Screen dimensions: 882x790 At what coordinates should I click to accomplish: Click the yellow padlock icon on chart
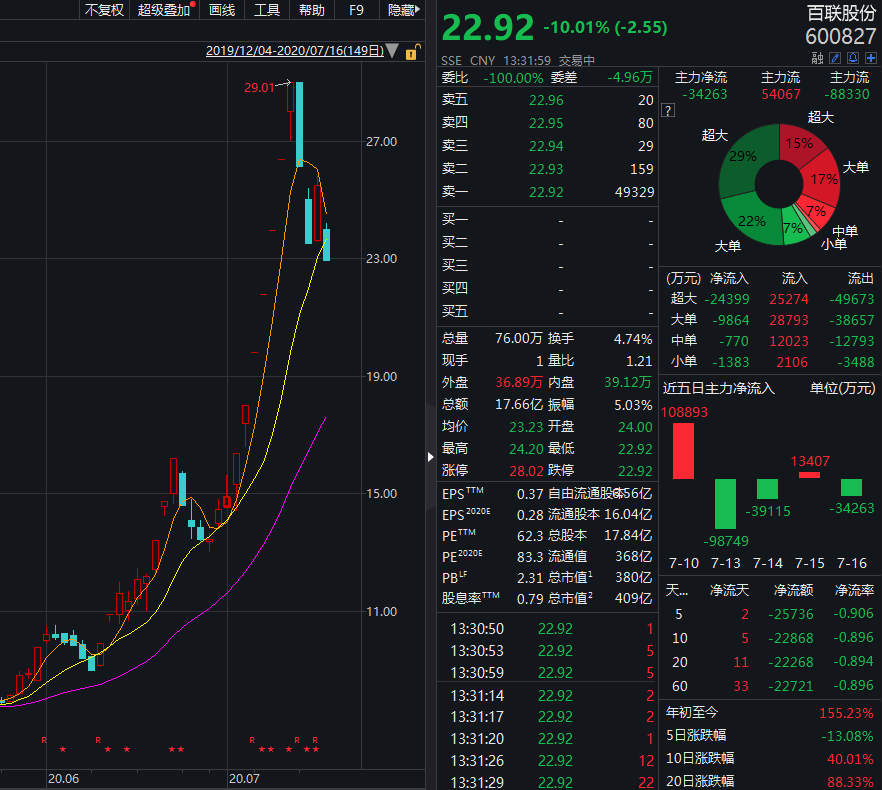411,51
